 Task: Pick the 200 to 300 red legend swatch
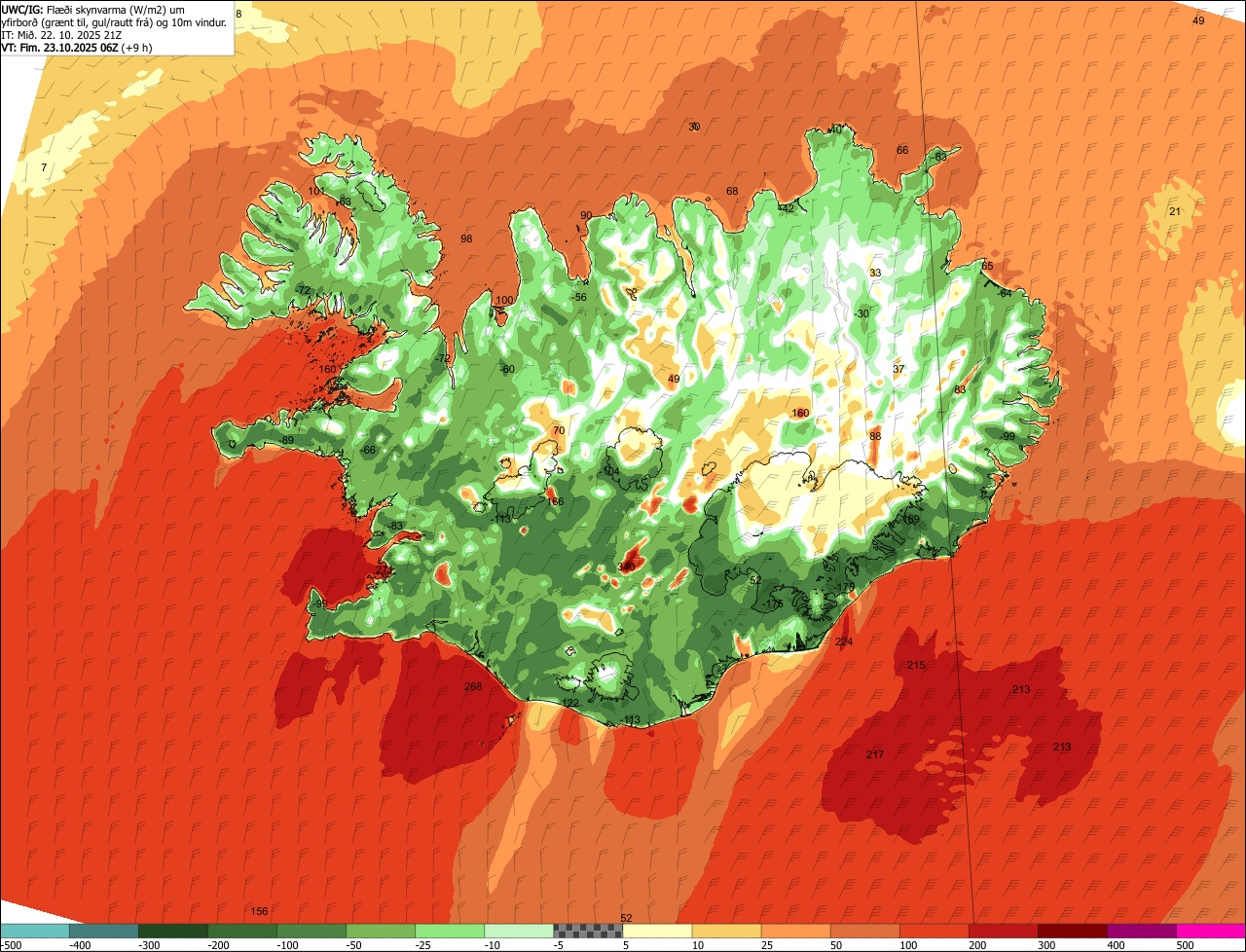tap(1002, 931)
